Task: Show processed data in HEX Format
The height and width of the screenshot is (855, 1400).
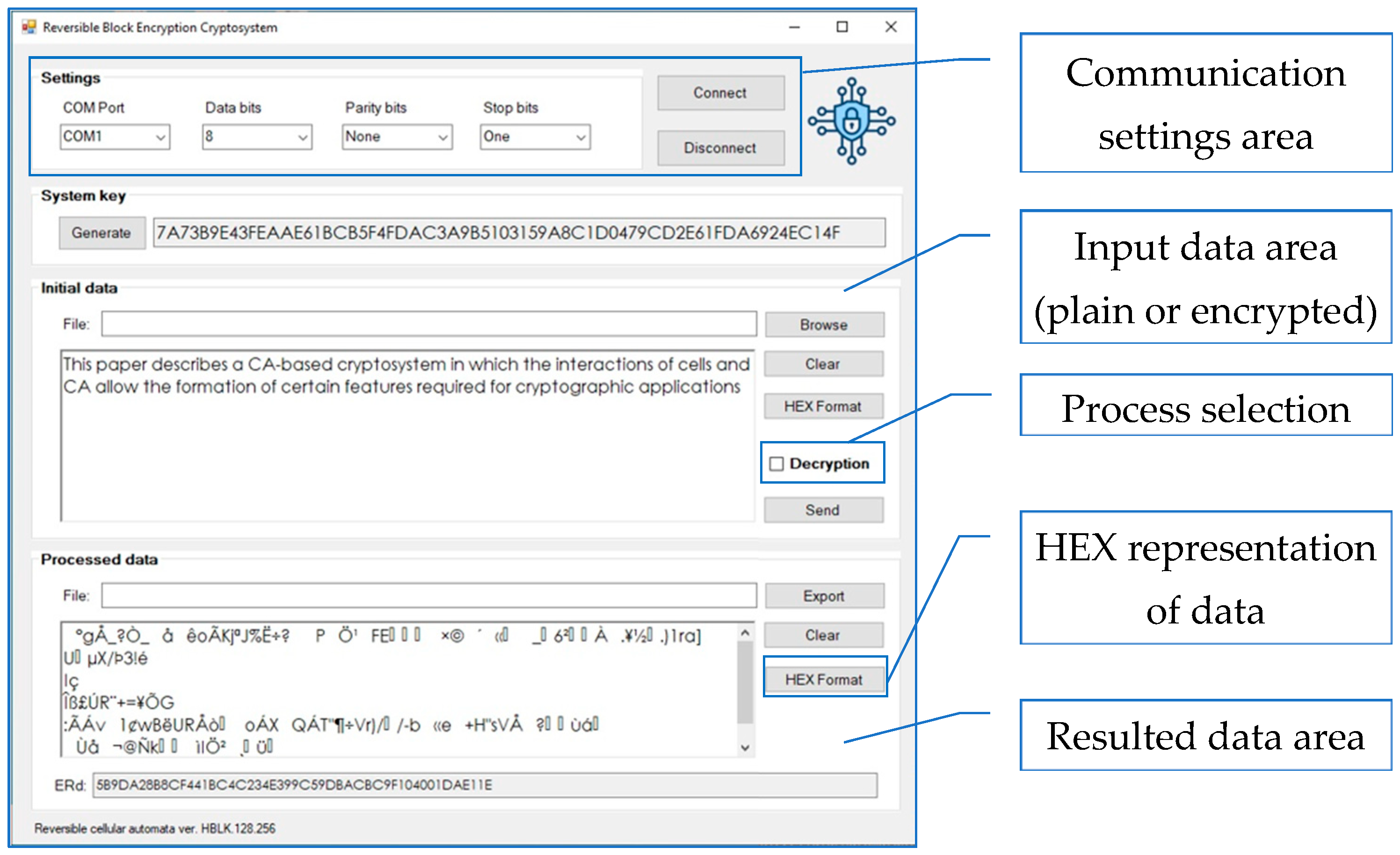Action: point(823,679)
